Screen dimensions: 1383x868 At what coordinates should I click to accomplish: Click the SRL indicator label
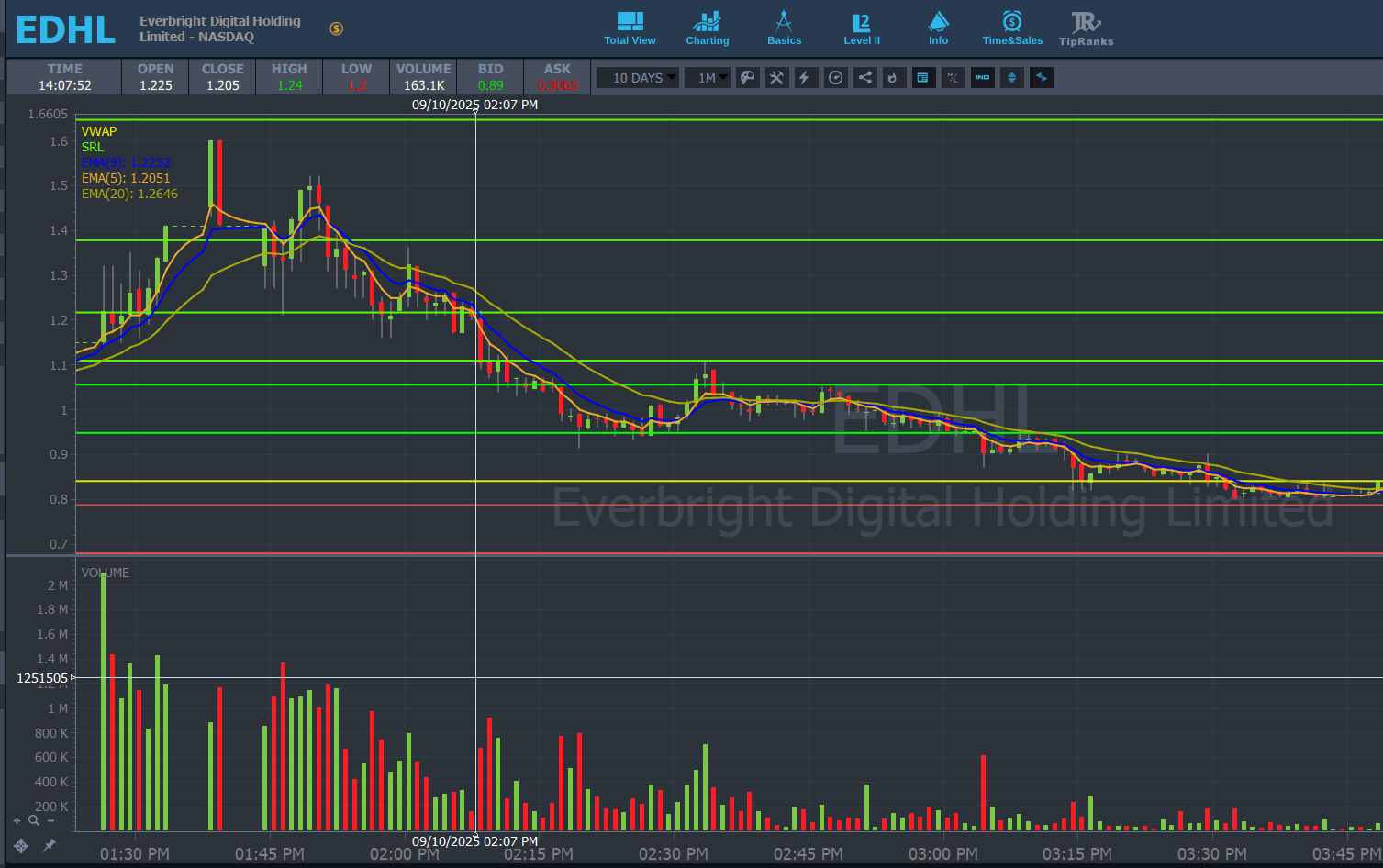click(93, 147)
